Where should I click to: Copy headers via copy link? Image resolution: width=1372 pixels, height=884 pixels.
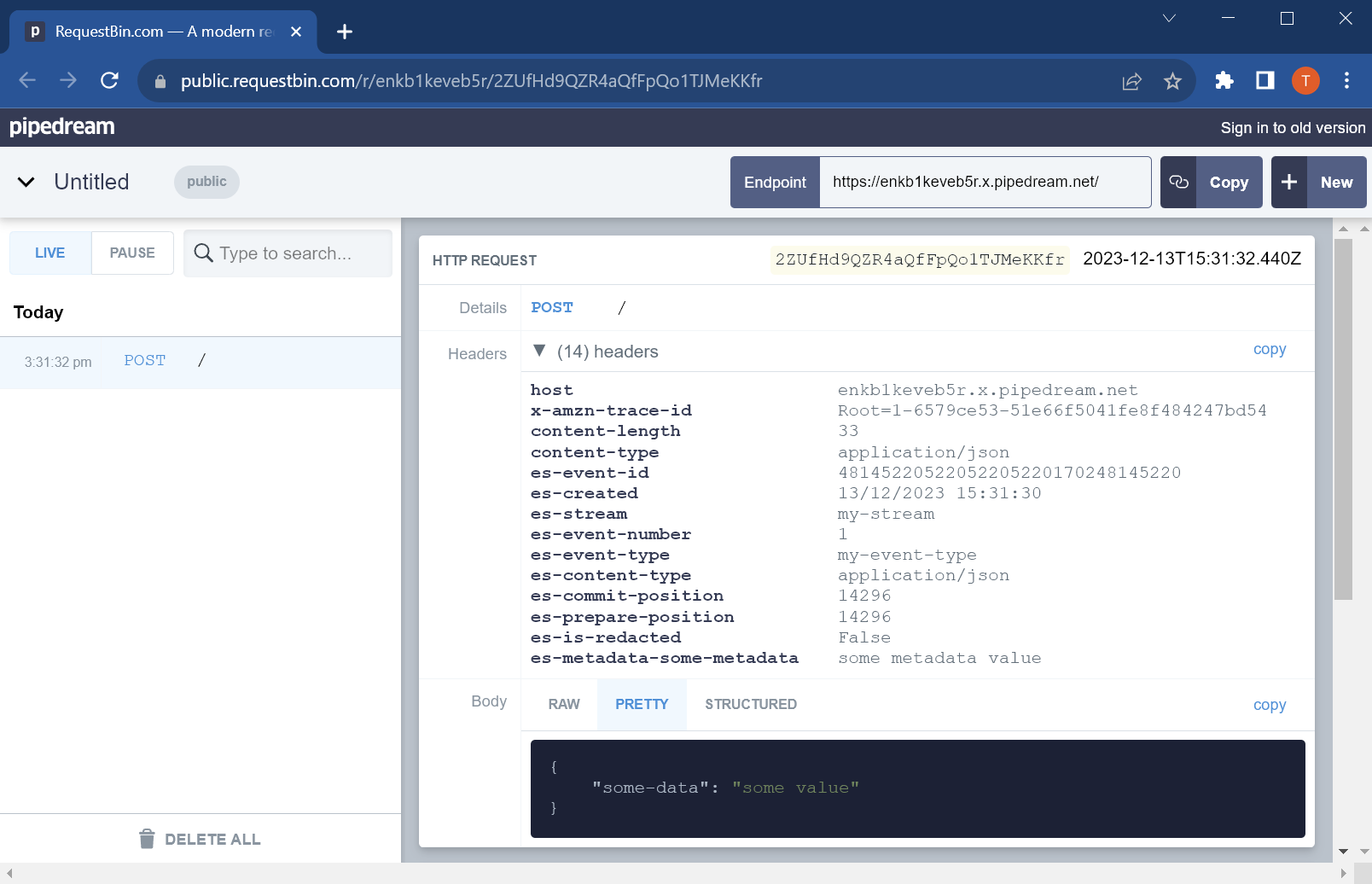pos(1269,349)
